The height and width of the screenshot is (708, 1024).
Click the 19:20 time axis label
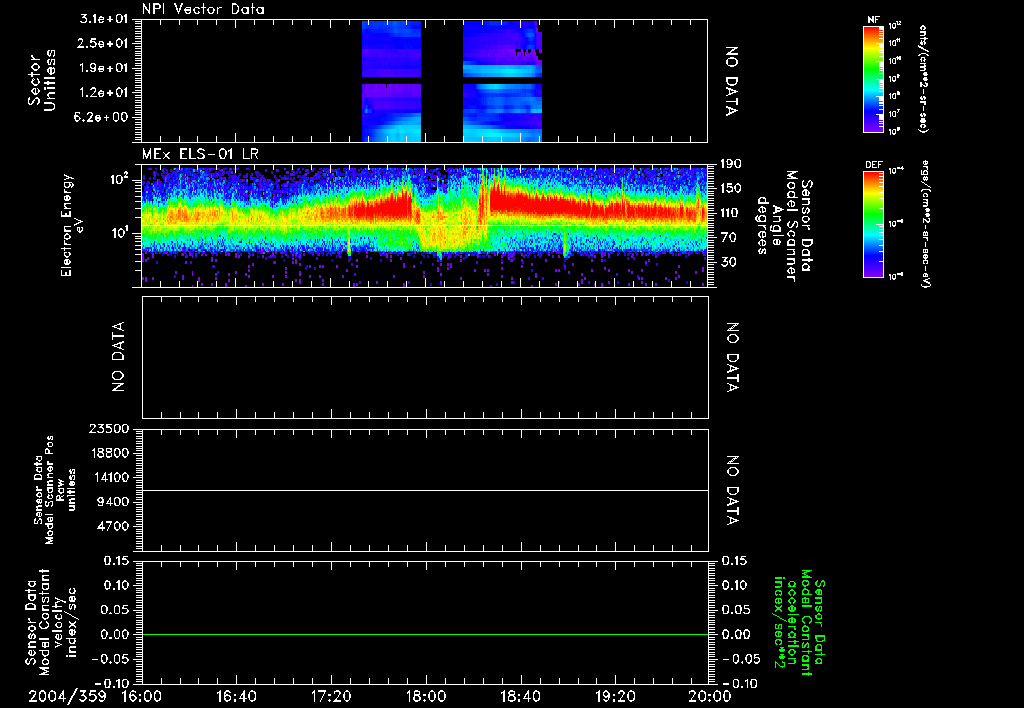click(615, 696)
